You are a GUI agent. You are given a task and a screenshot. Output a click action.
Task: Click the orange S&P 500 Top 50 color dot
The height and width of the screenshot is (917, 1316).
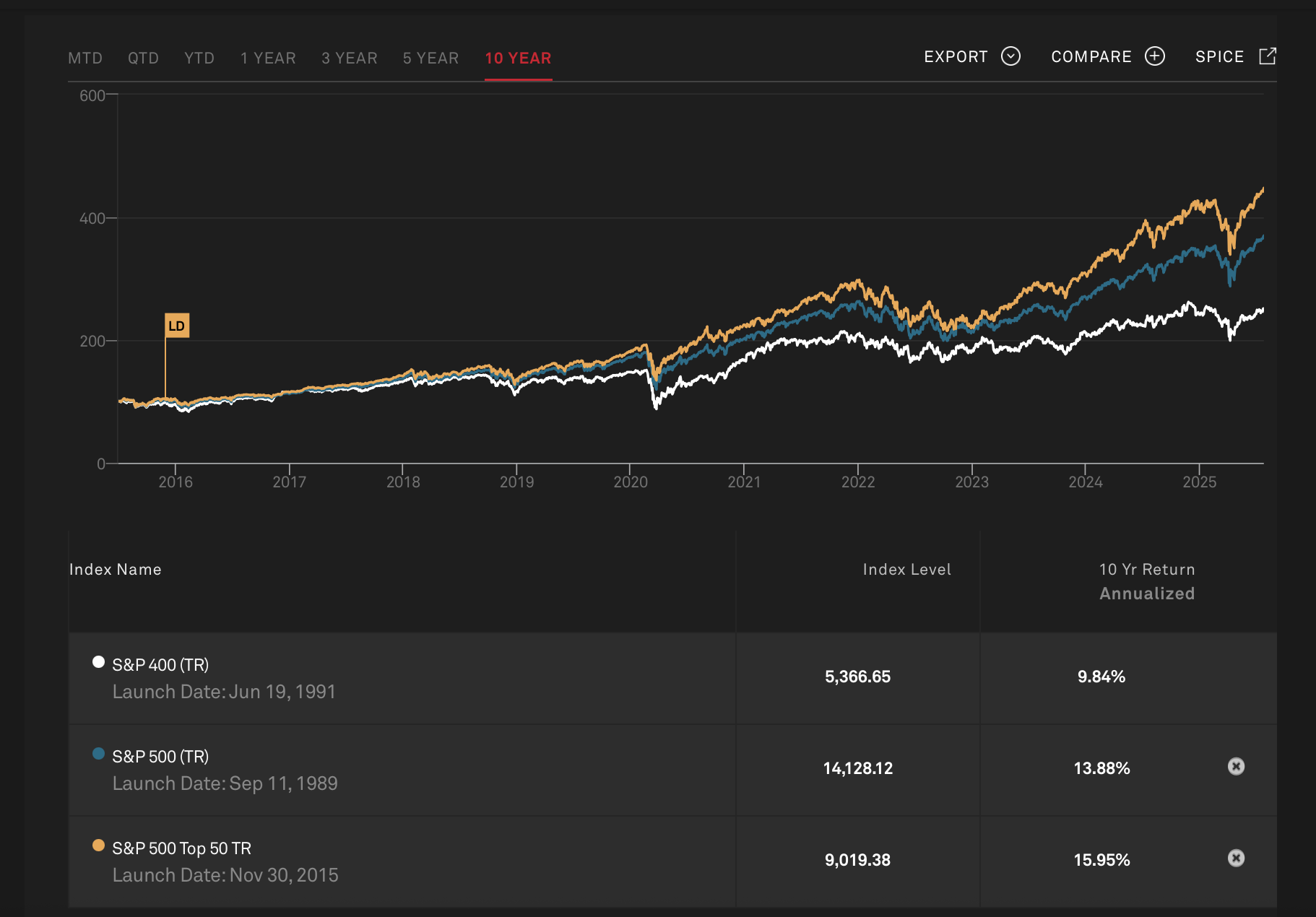click(x=99, y=846)
